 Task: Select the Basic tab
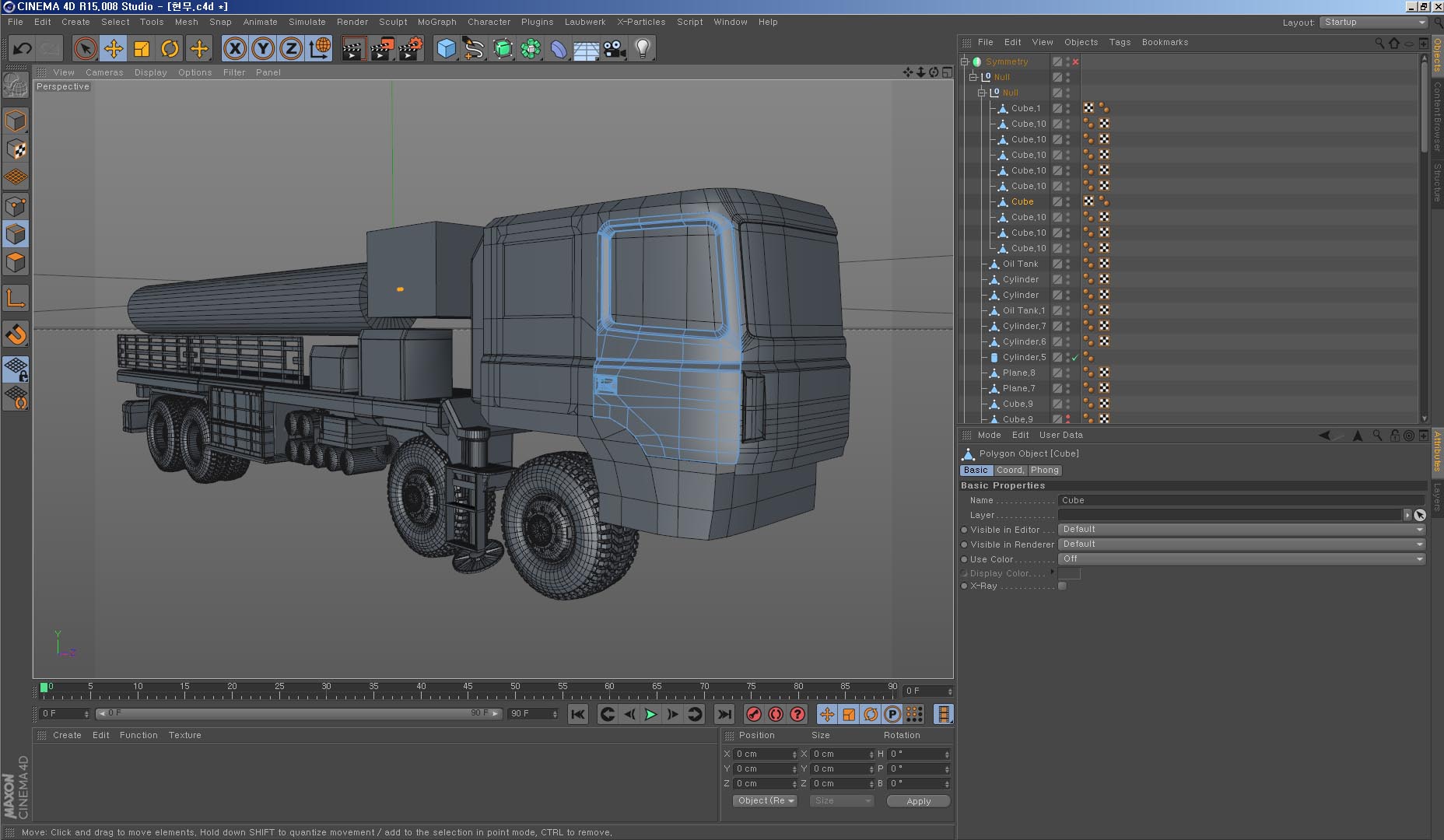(x=976, y=470)
